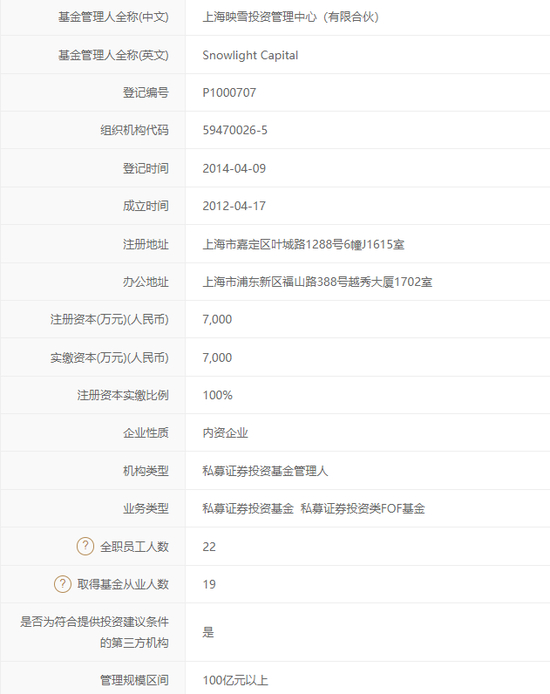Screen dimensions: 550x694
Task: Click the business type 私募证券投资类FOF基金
Action: (363, 509)
